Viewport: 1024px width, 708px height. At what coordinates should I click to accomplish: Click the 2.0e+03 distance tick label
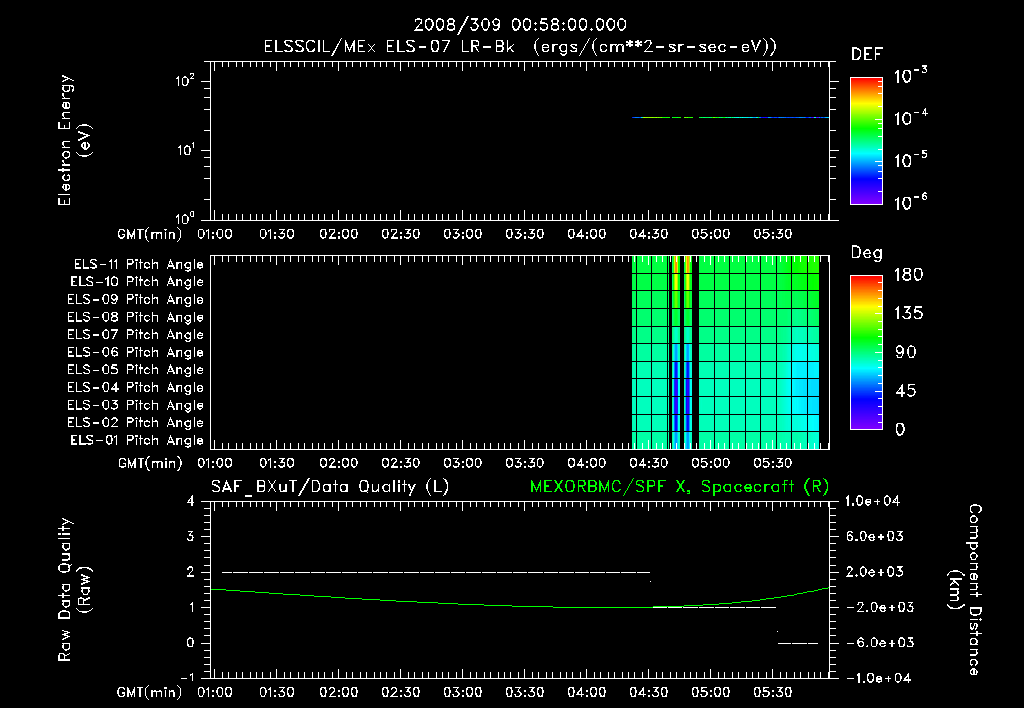[x=874, y=571]
